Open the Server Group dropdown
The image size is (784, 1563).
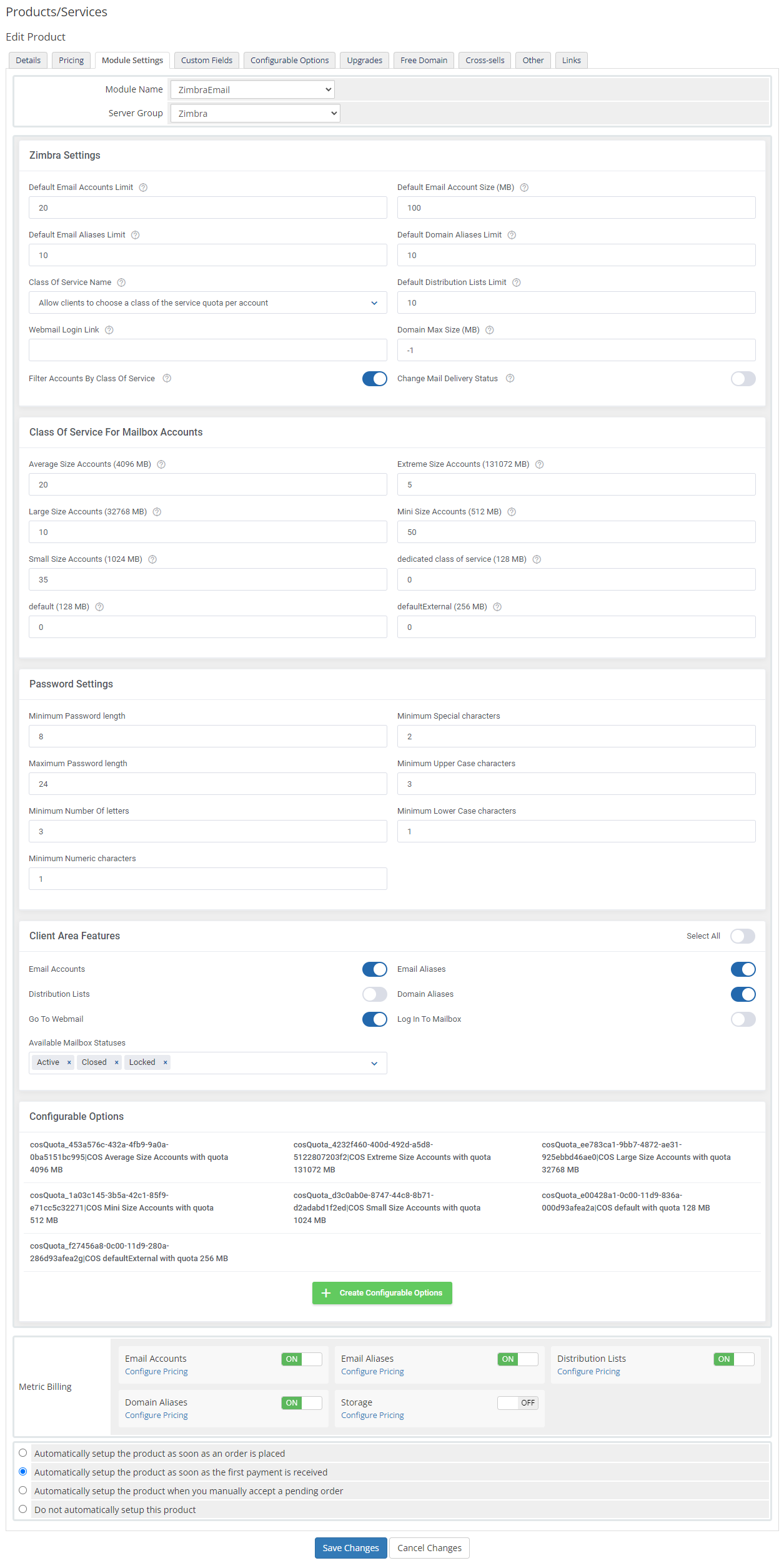255,114
